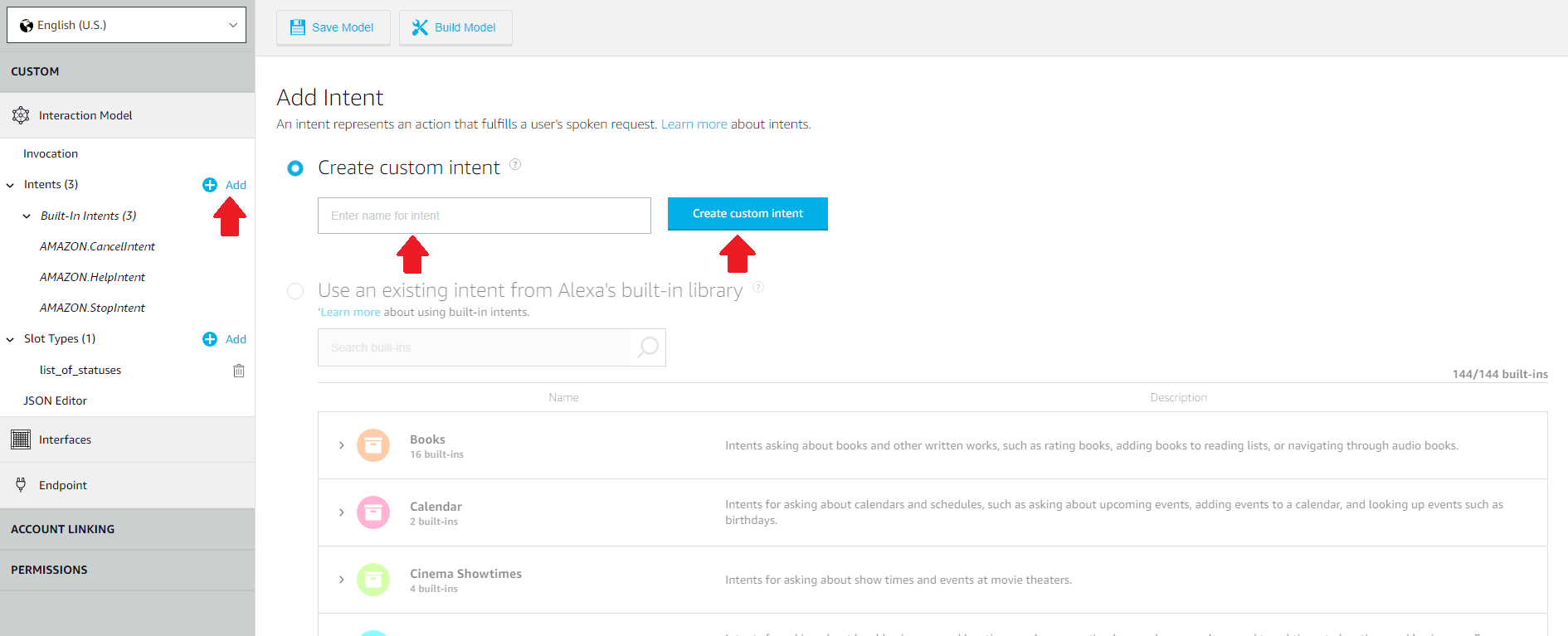
Task: Expand the Books built-ins row
Action: click(341, 445)
